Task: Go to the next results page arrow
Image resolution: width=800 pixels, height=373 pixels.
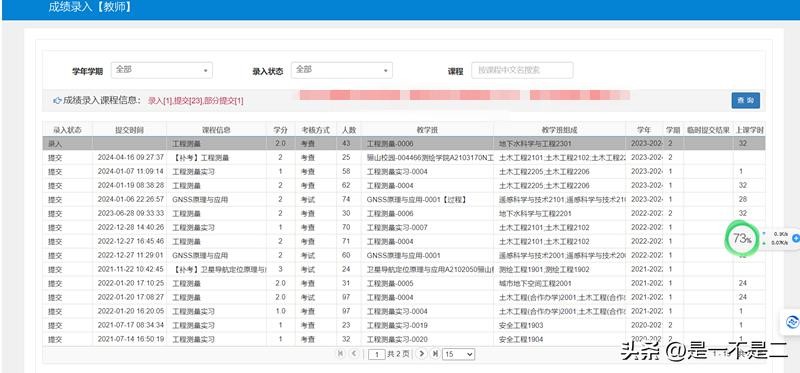Action: click(421, 354)
